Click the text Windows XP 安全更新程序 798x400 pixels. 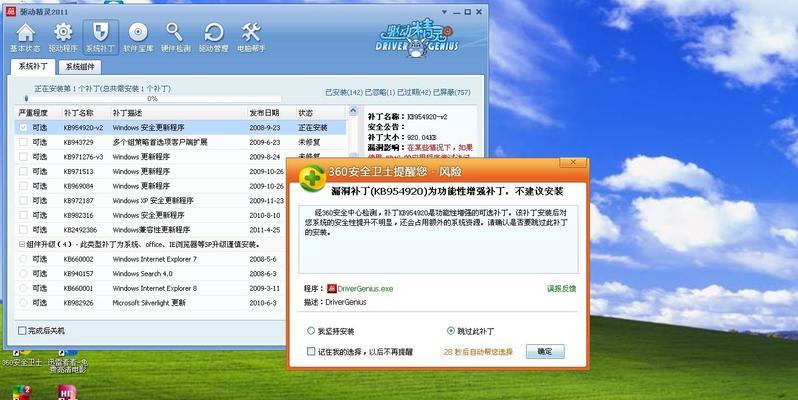pos(153,201)
